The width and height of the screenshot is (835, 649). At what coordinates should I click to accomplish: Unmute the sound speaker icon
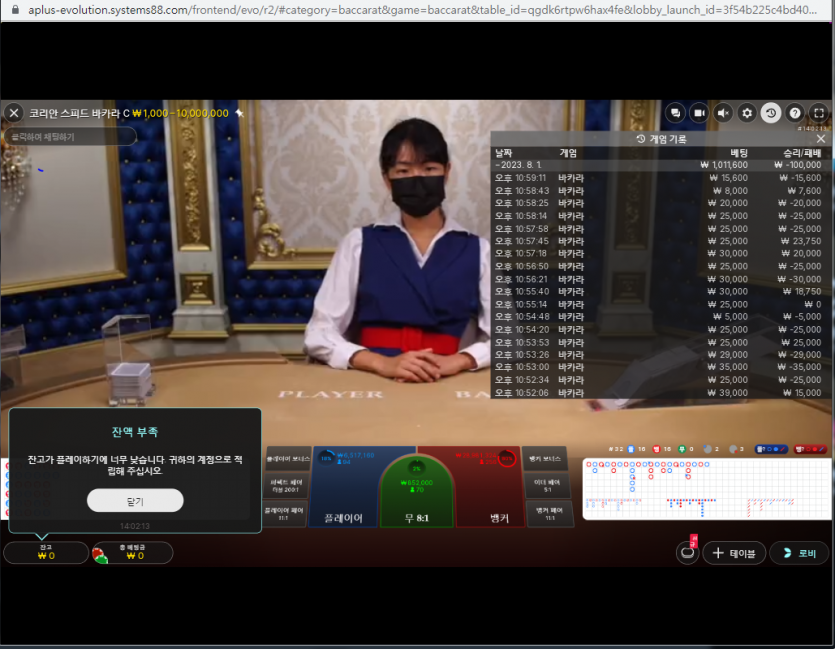point(723,113)
